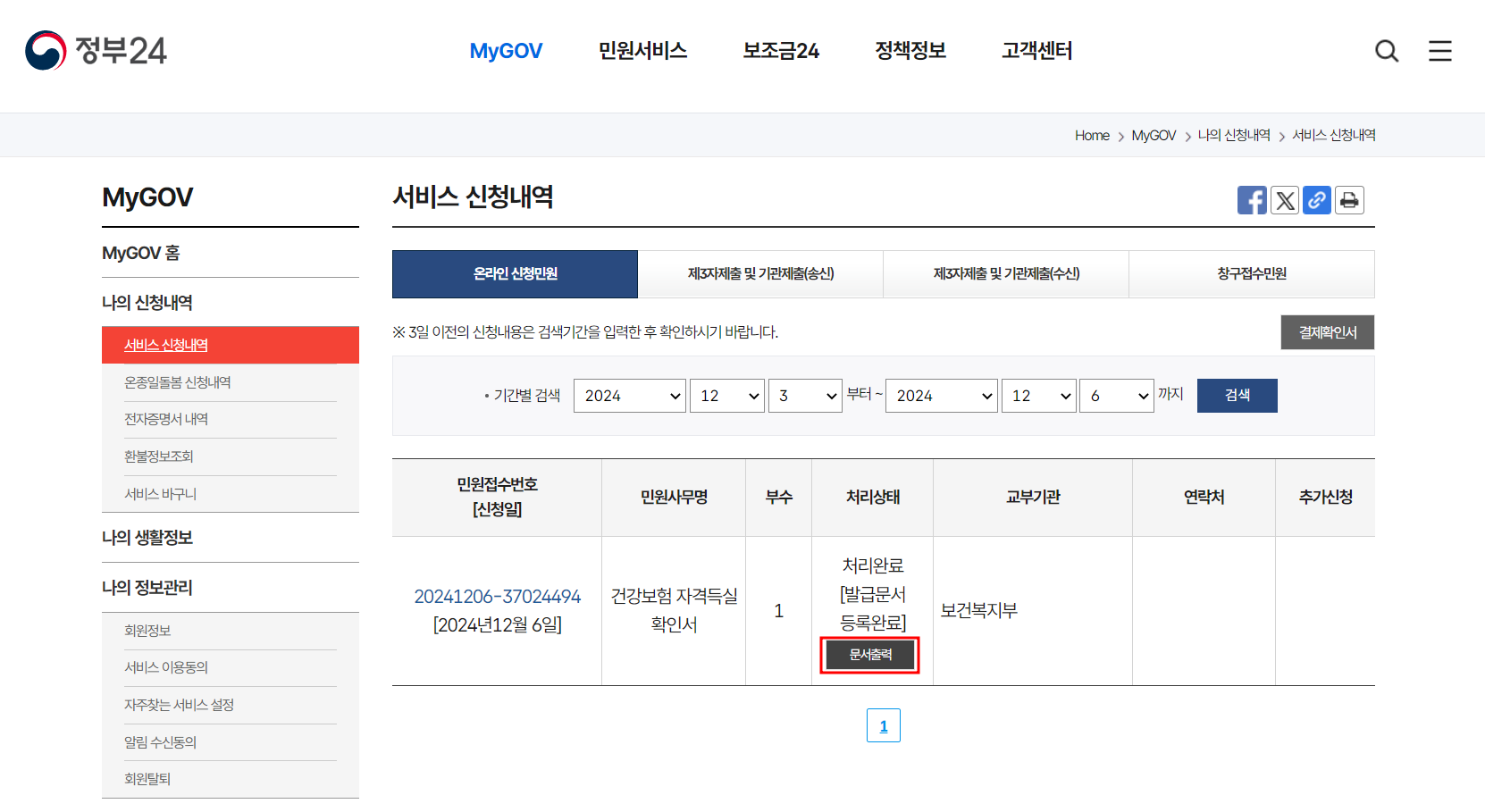Share page via the Facebook icon
The image size is (1485, 812).
(1252, 200)
